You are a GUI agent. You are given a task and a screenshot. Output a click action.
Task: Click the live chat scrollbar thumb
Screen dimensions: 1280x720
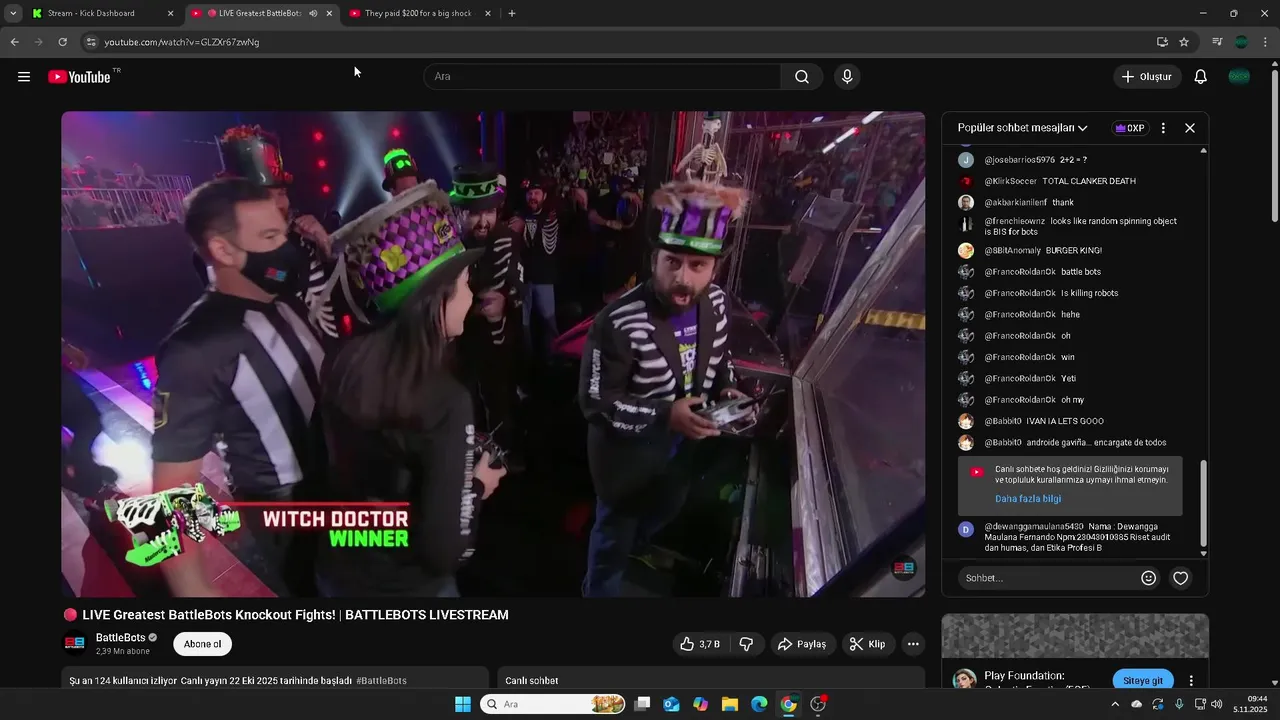pos(1204,505)
